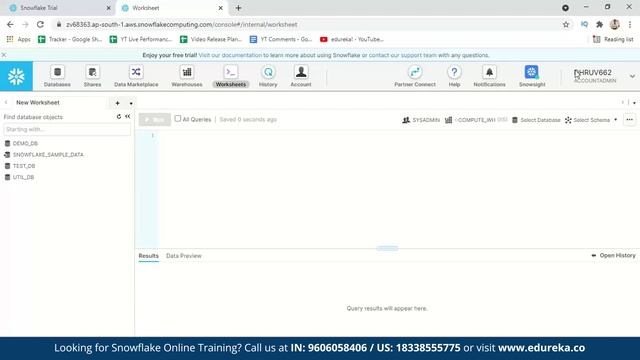This screenshot has height=360, width=640.
Task: Launch Snowsight
Action: [x=532, y=76]
